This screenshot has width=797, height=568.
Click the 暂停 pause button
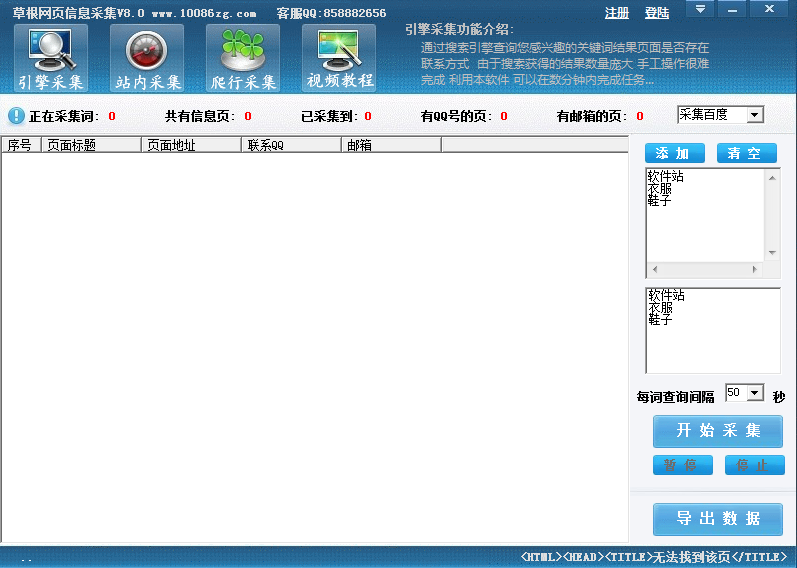coord(682,465)
